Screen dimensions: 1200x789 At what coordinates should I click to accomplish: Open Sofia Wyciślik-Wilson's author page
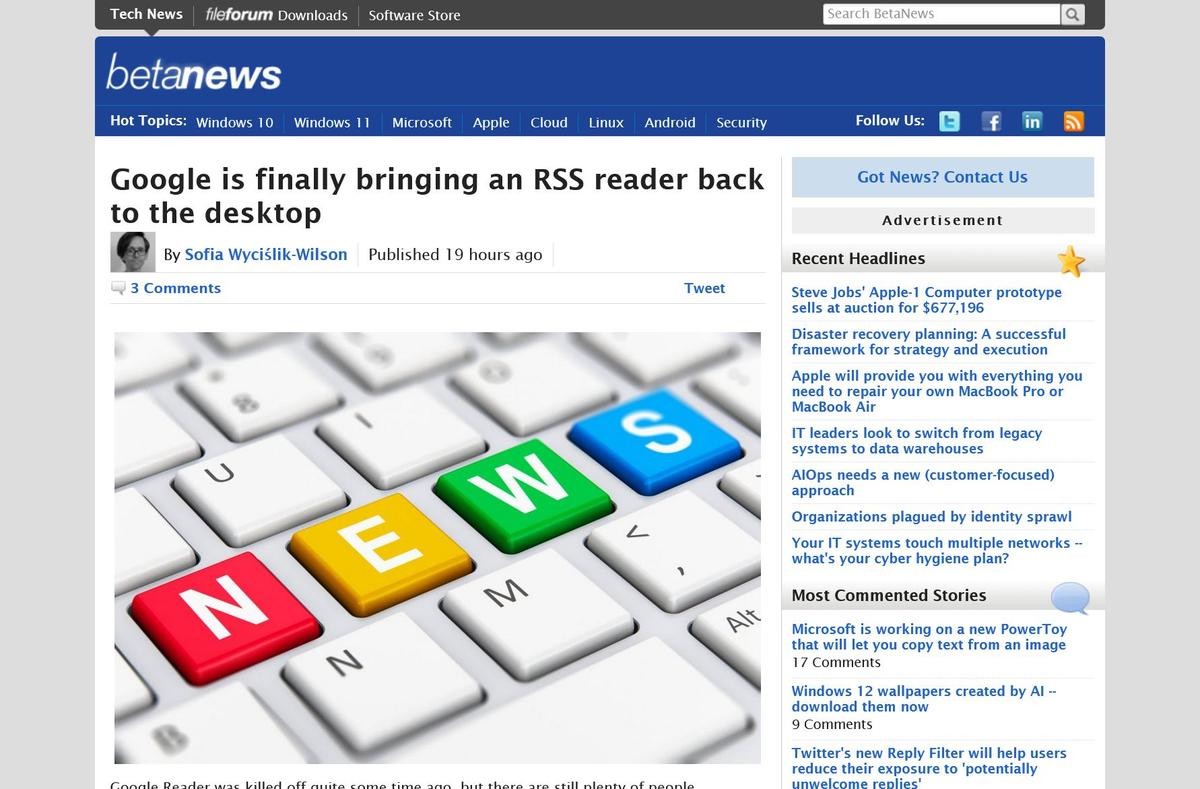pos(266,254)
